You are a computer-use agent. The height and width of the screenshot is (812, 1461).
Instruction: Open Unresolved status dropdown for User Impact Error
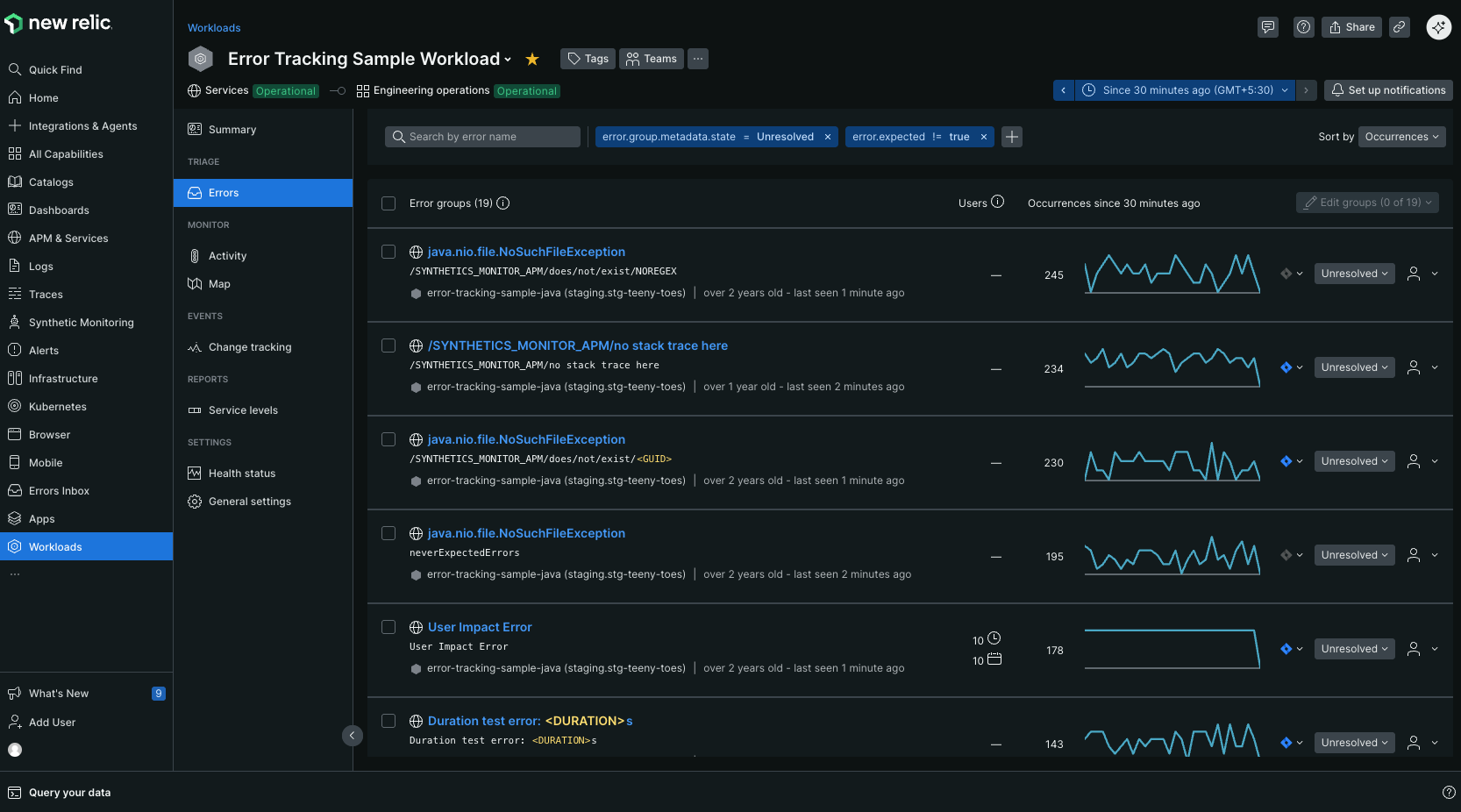point(1354,649)
